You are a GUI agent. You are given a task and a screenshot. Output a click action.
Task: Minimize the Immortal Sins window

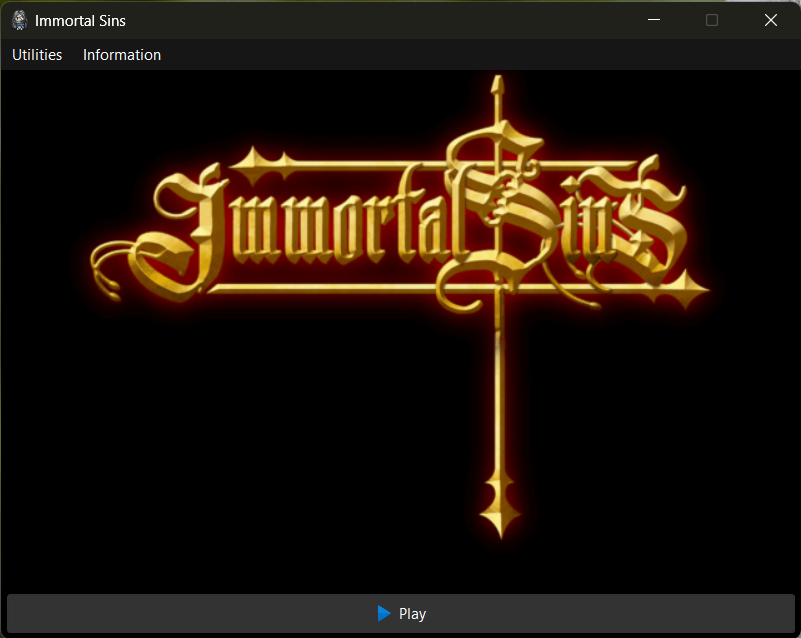(654, 20)
